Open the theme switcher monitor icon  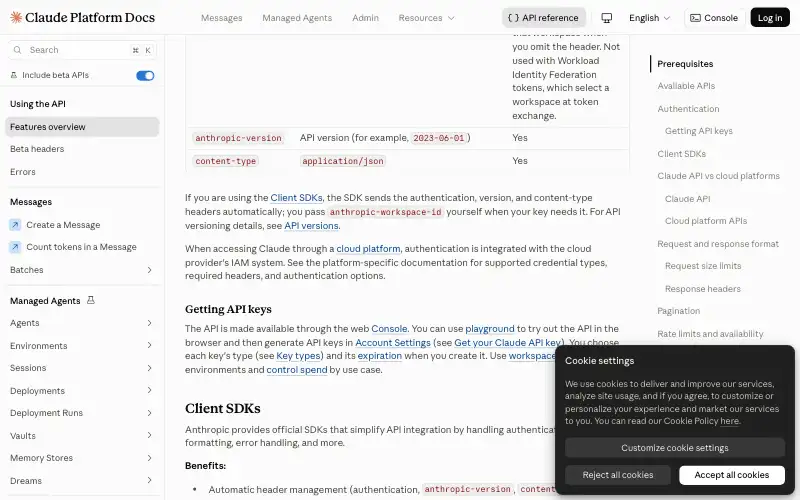tap(606, 18)
